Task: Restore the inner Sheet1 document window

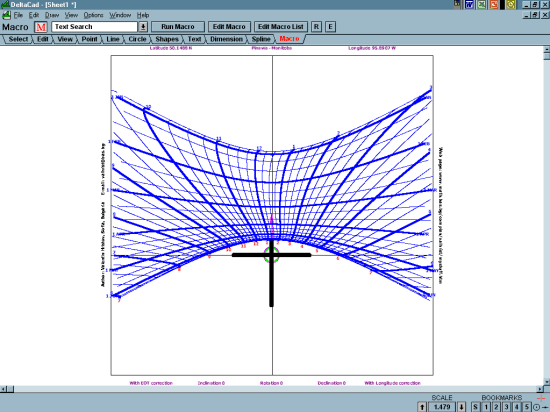Action: tap(535, 15)
